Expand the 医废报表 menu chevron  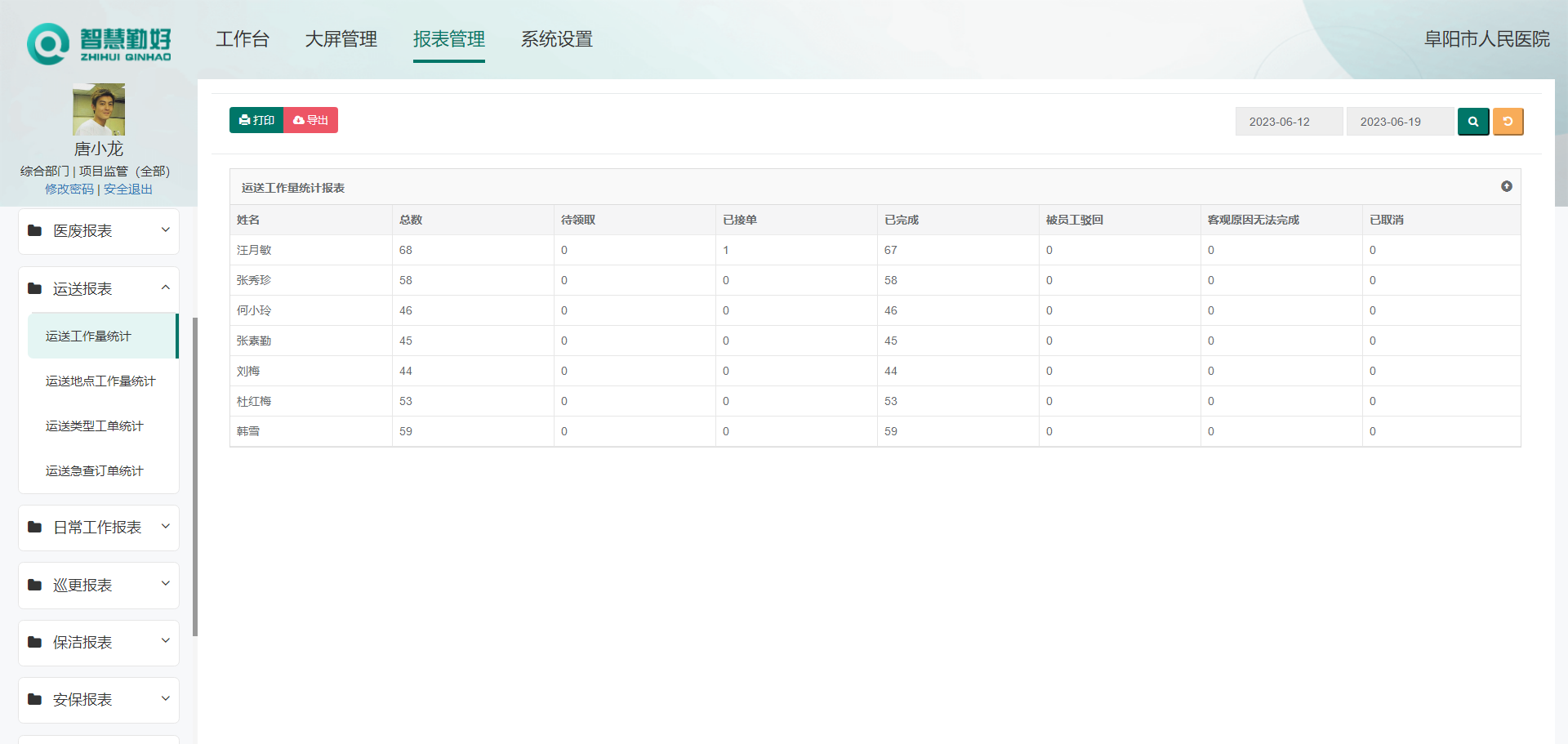pyautogui.click(x=166, y=229)
